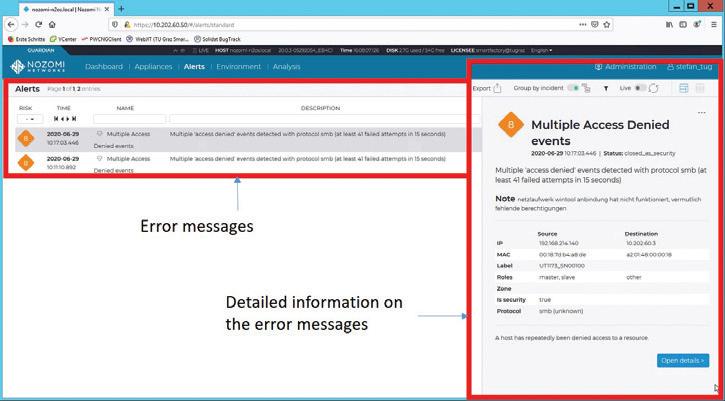Reload the page with the refresh icon
This screenshot has height=401, width=725.
tap(39, 25)
